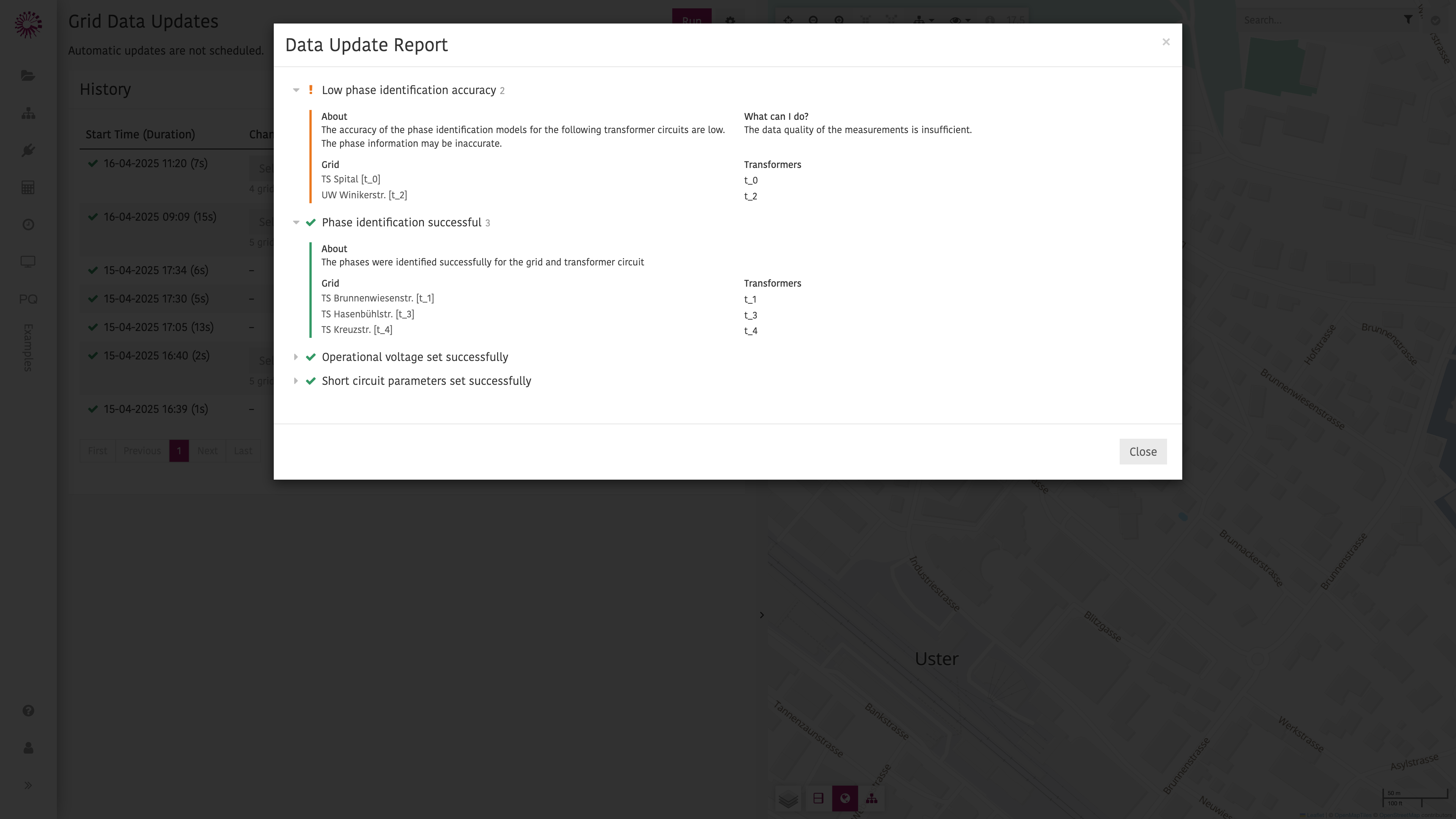The image size is (1456, 819).
Task: Select history entry 15-04-2025 16:39 (1s)
Action: (x=155, y=409)
